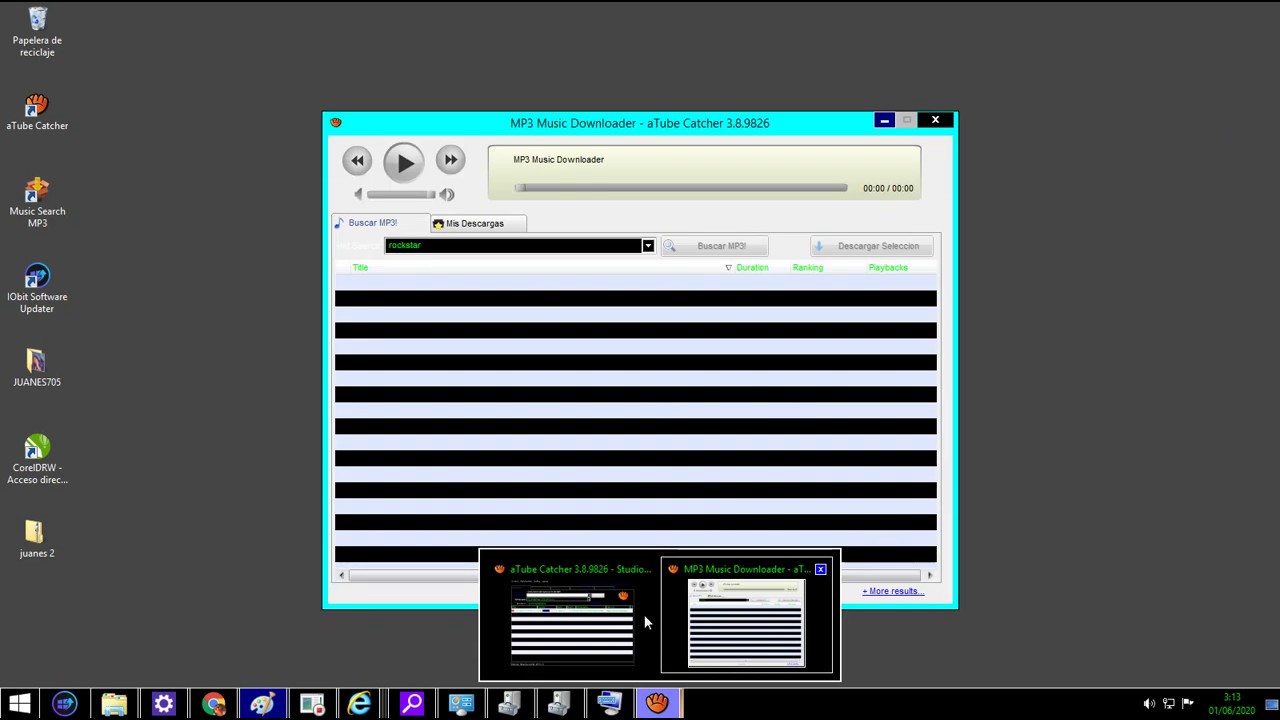Image resolution: width=1280 pixels, height=720 pixels.
Task: Close the MP3 Music Downloader preview thumbnail
Action: pos(821,570)
